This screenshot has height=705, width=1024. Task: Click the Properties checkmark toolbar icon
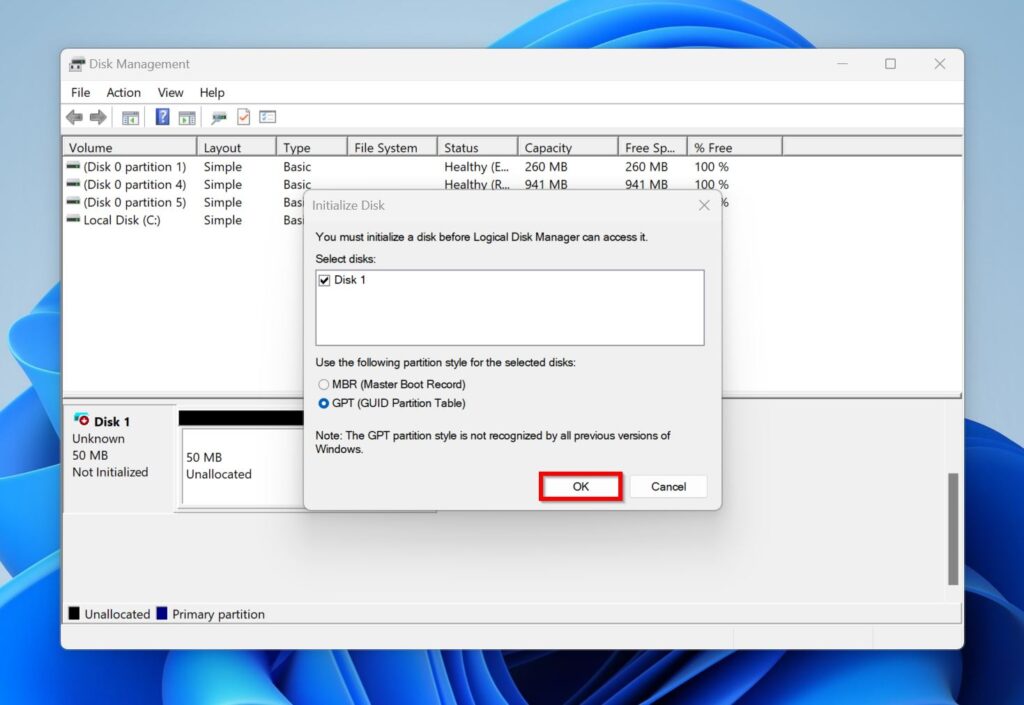point(243,118)
